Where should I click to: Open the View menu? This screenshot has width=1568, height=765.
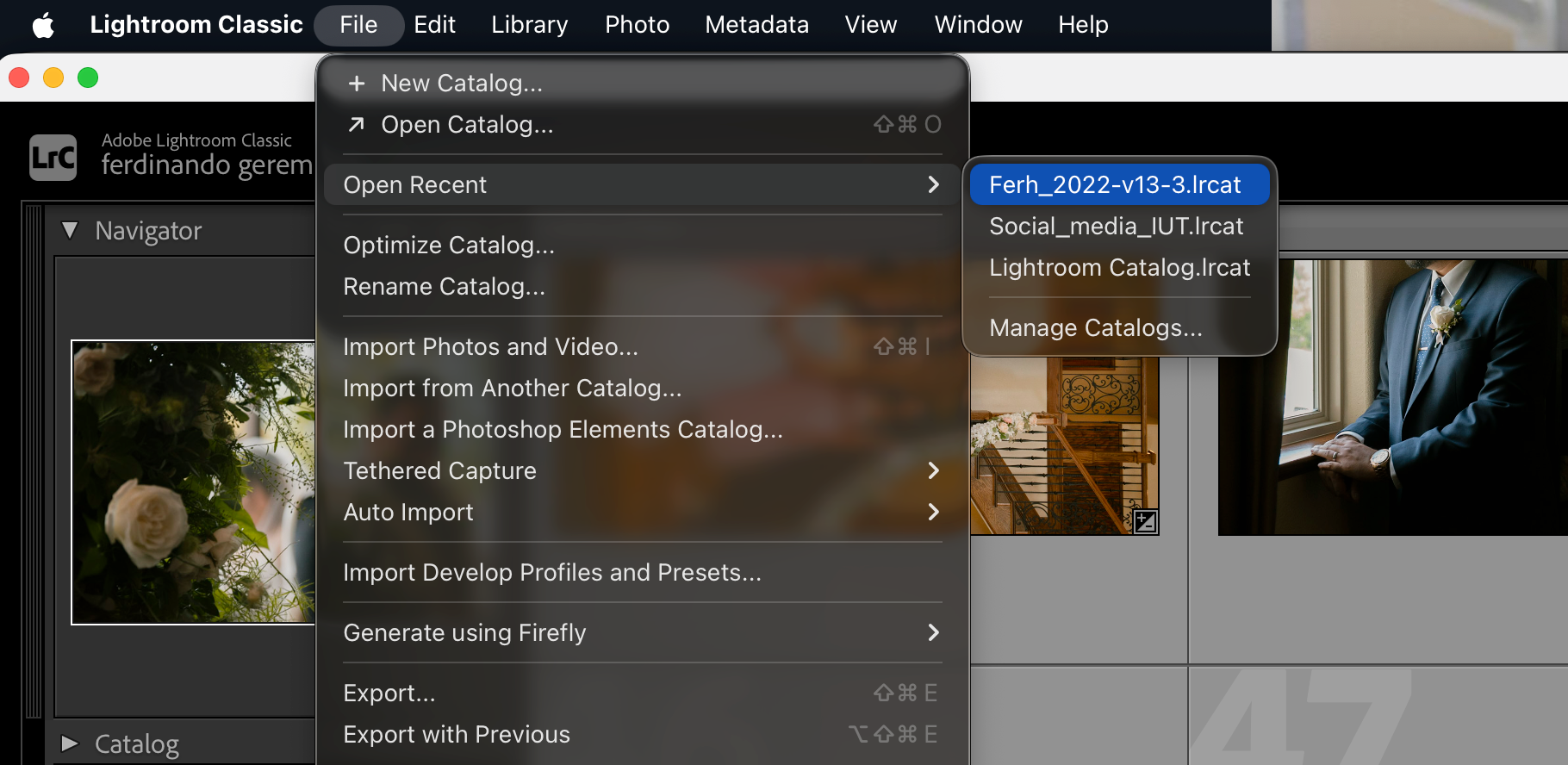871,25
